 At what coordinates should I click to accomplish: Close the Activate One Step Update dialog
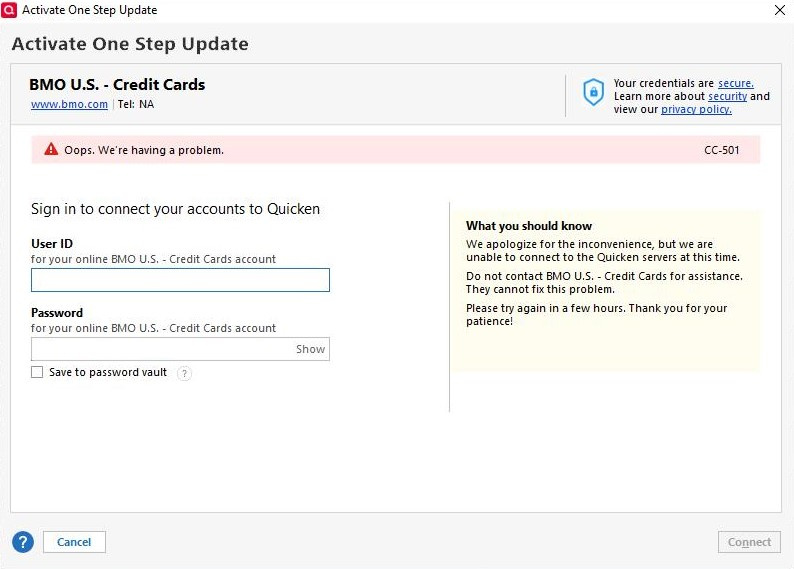(780, 10)
